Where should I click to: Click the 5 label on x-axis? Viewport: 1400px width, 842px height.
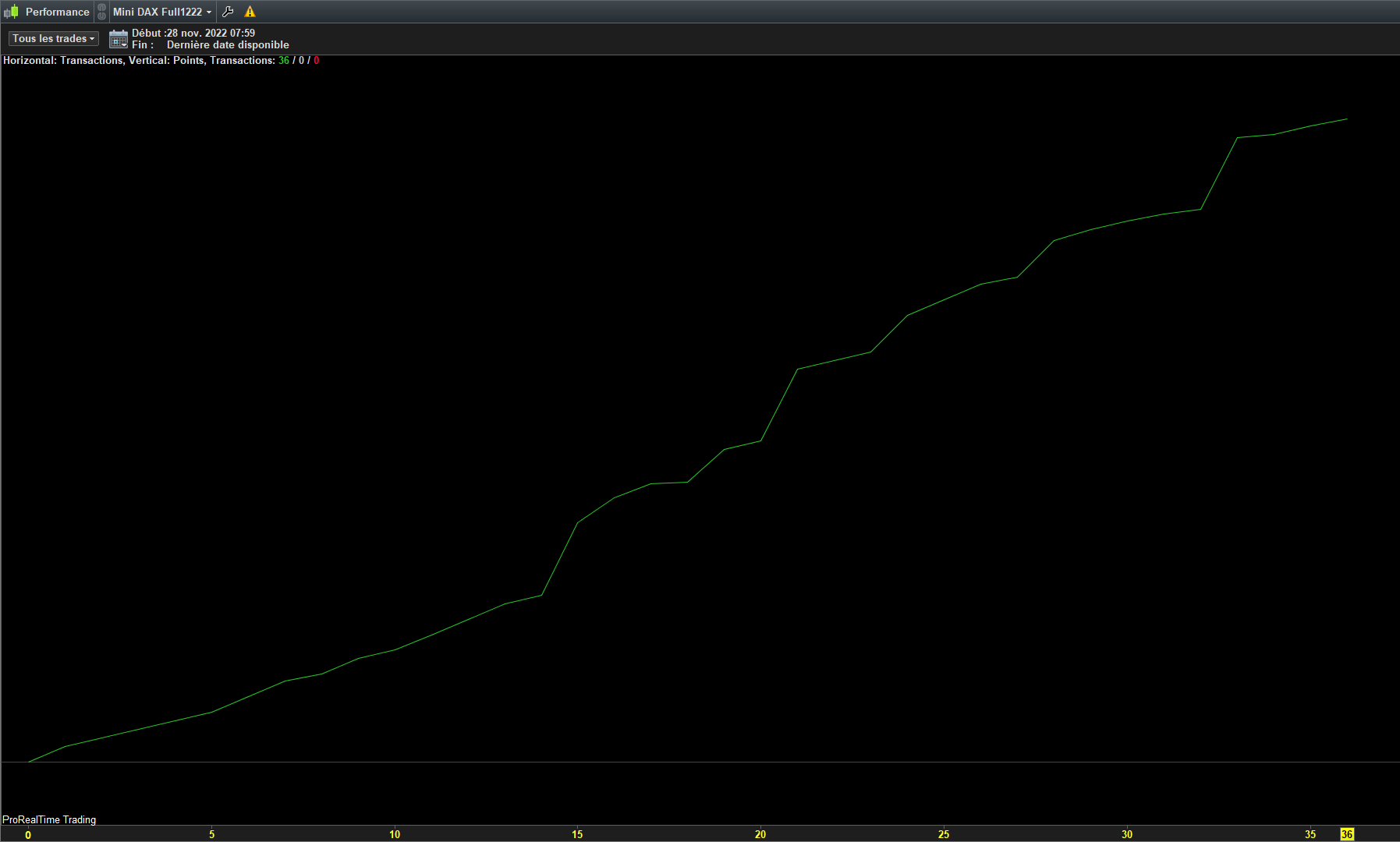(211, 835)
